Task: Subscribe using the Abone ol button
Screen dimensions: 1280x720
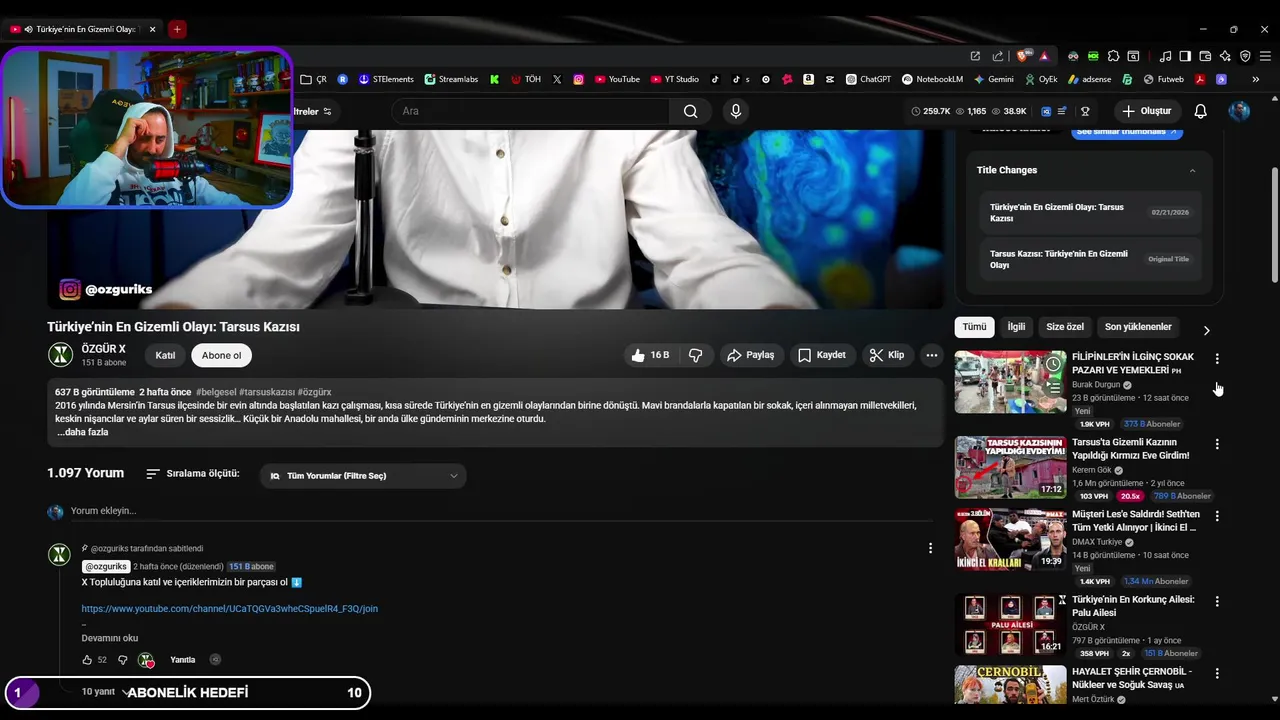Action: pyautogui.click(x=221, y=355)
